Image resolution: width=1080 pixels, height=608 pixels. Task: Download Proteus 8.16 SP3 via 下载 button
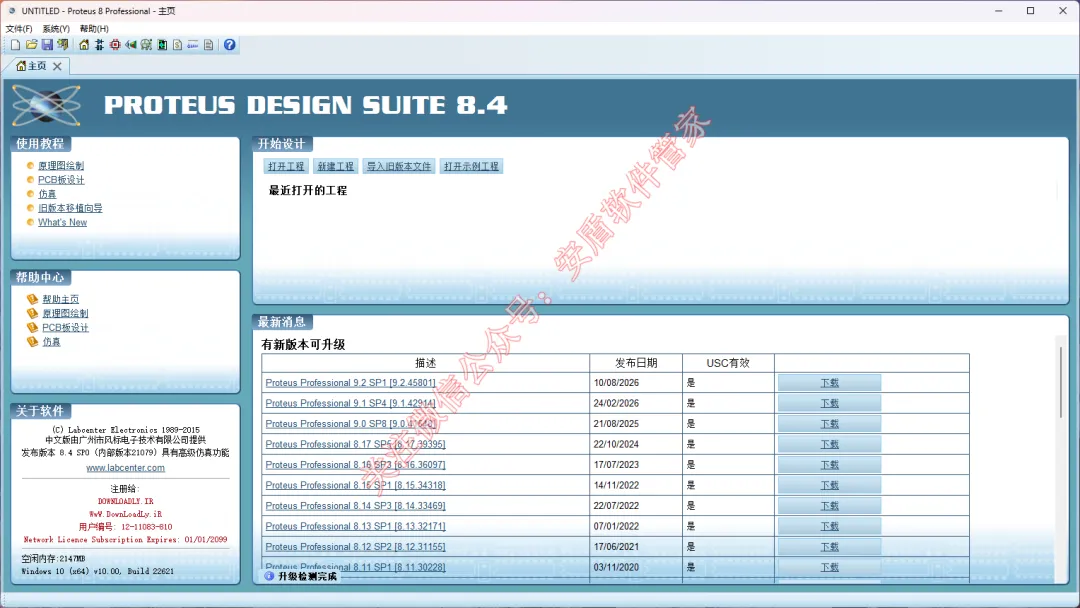pos(829,465)
